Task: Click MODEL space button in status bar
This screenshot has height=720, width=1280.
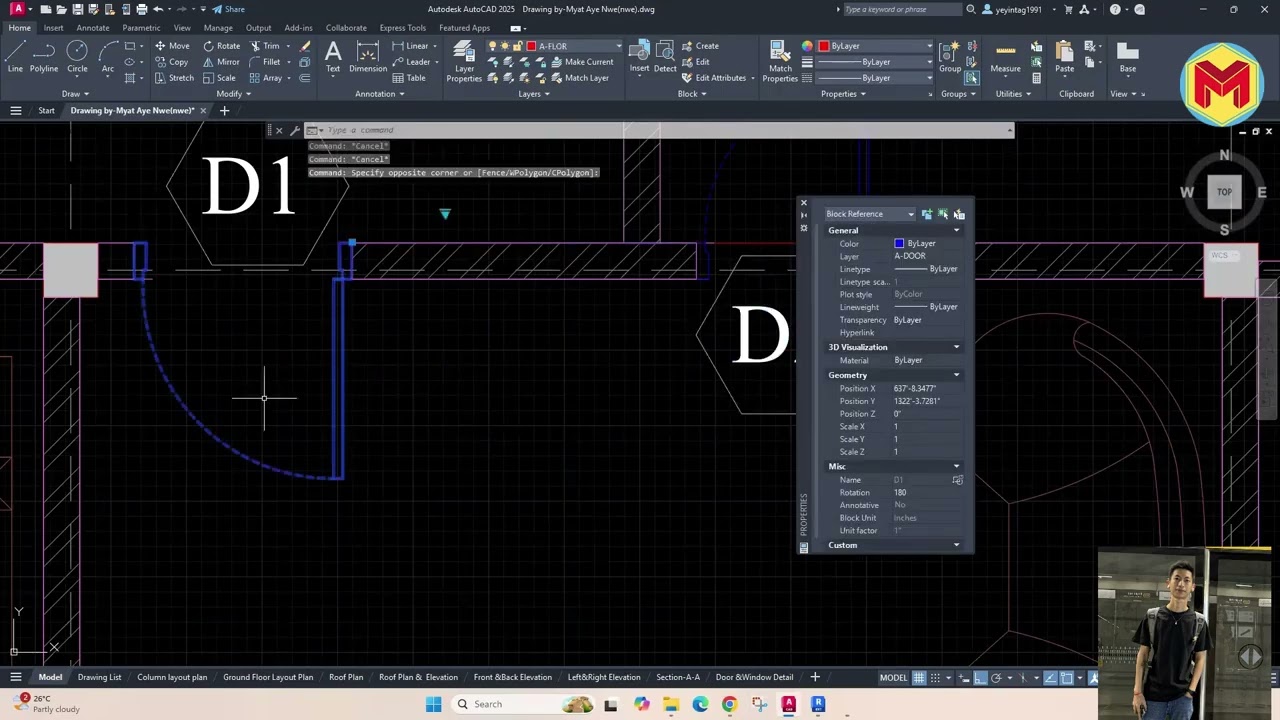Action: coord(893,677)
